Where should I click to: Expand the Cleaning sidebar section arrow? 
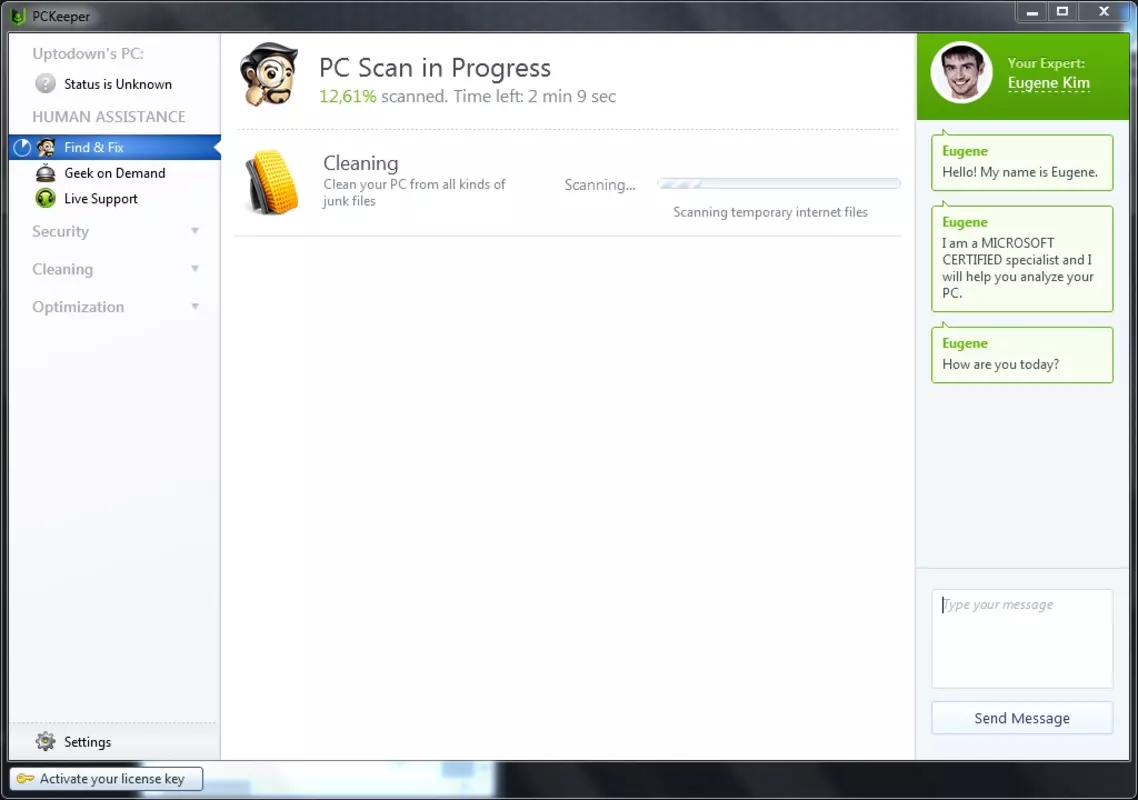point(195,269)
